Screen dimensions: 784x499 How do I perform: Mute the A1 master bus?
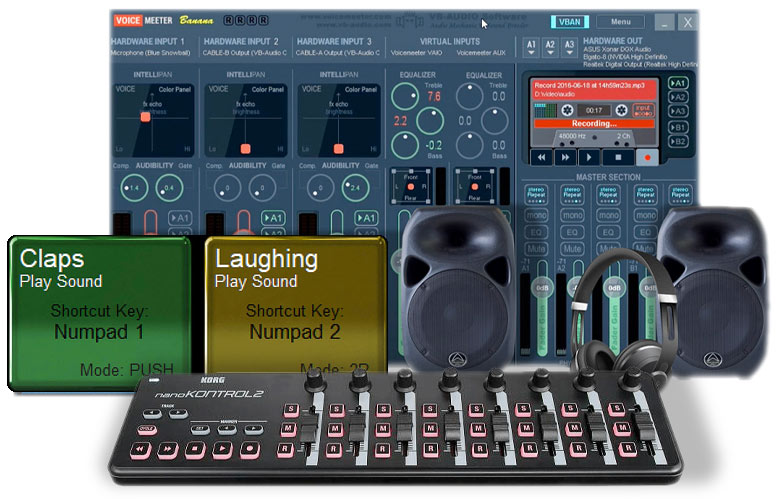536,248
